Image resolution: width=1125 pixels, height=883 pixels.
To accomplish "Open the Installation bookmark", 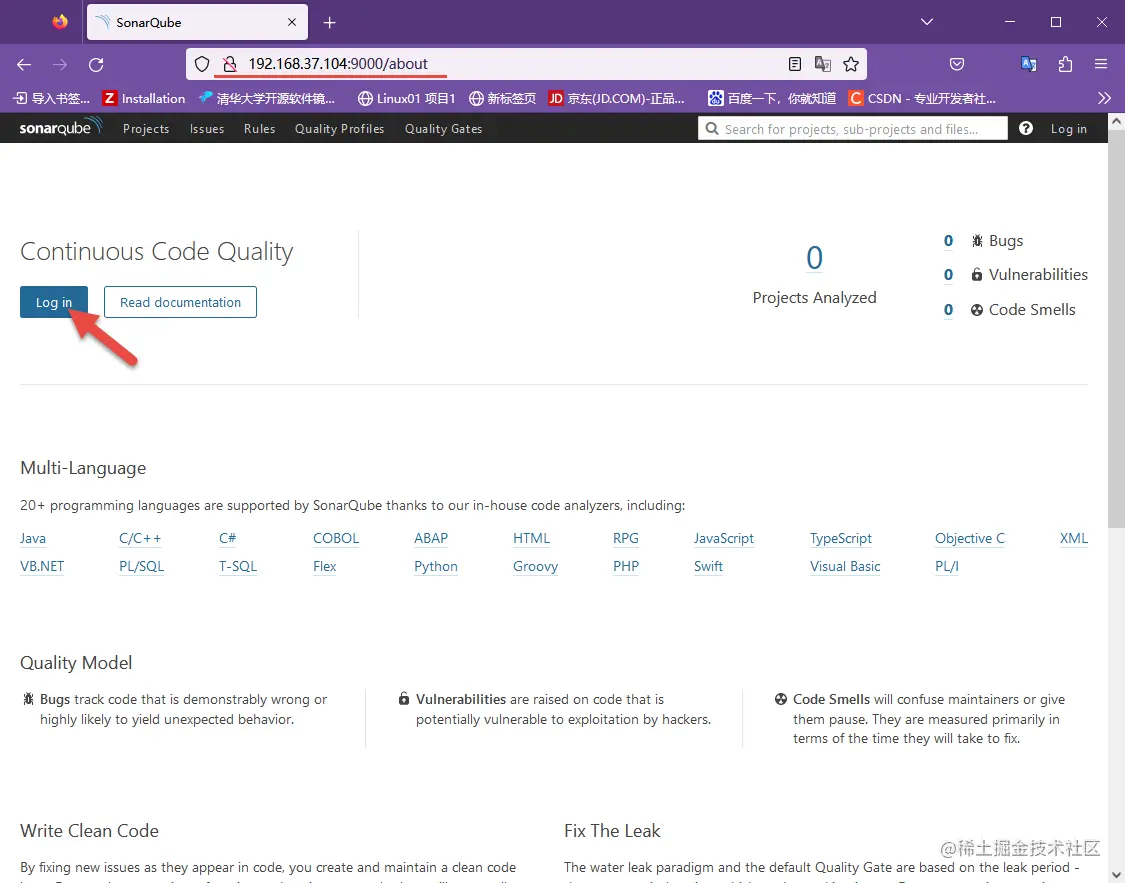I will 143,98.
